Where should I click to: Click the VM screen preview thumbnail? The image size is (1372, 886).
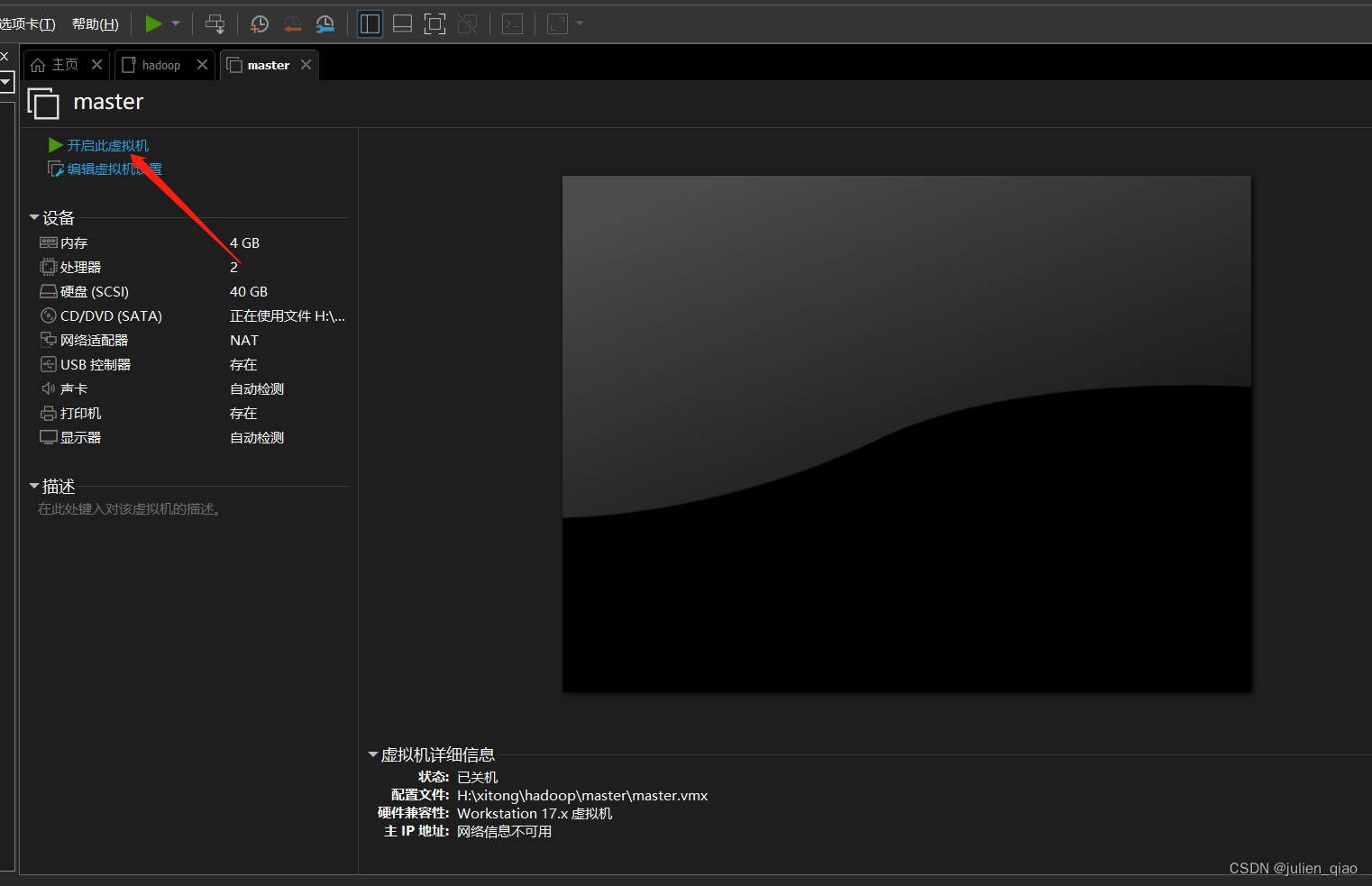(x=906, y=434)
